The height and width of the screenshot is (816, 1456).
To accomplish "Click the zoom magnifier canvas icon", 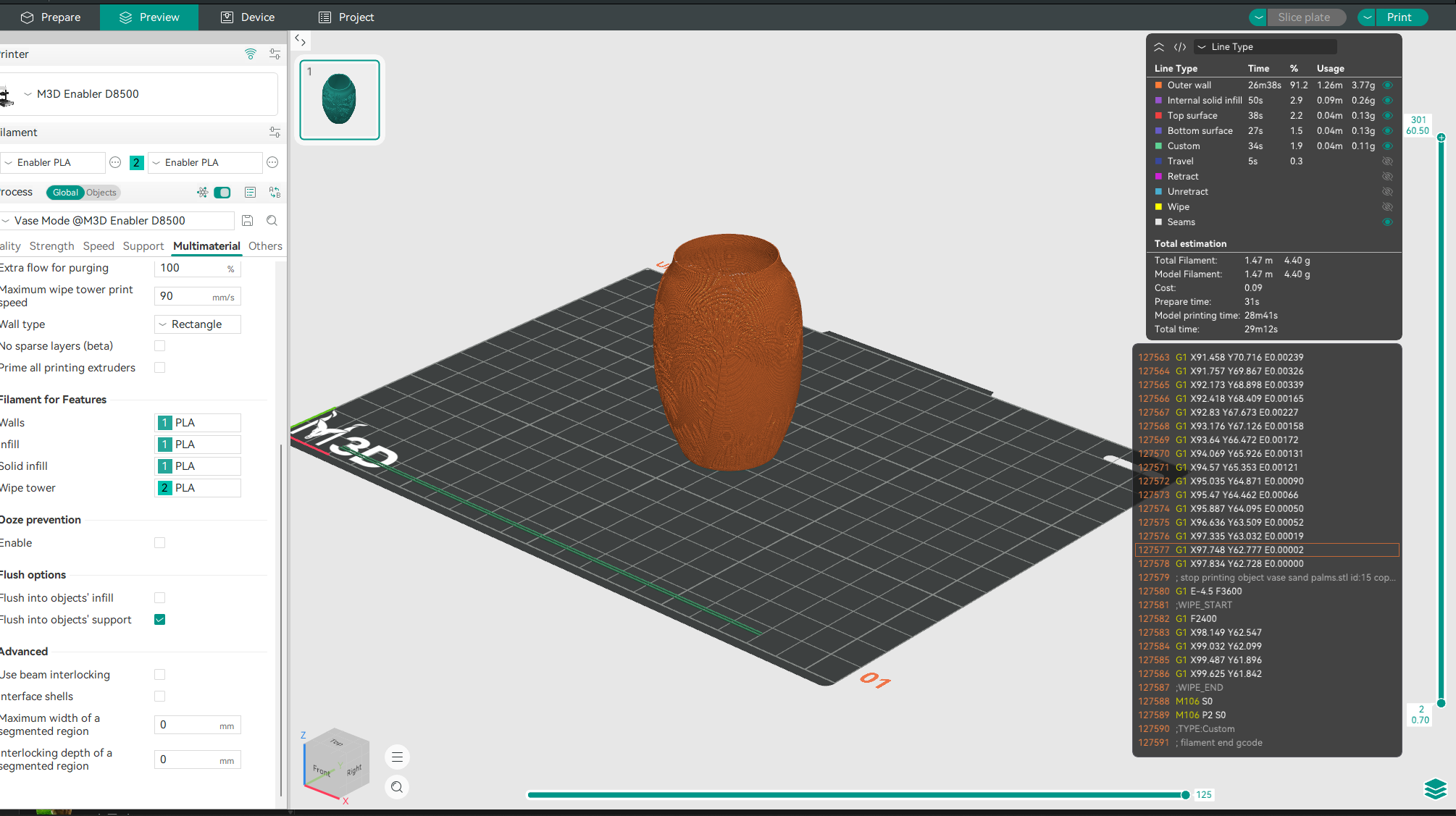I will 397,787.
